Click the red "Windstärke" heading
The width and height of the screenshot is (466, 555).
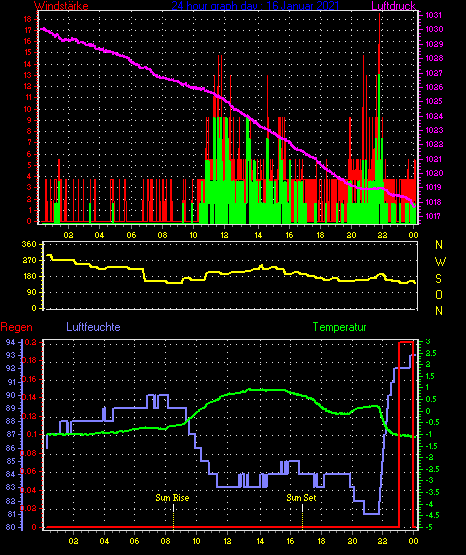tap(61, 5)
